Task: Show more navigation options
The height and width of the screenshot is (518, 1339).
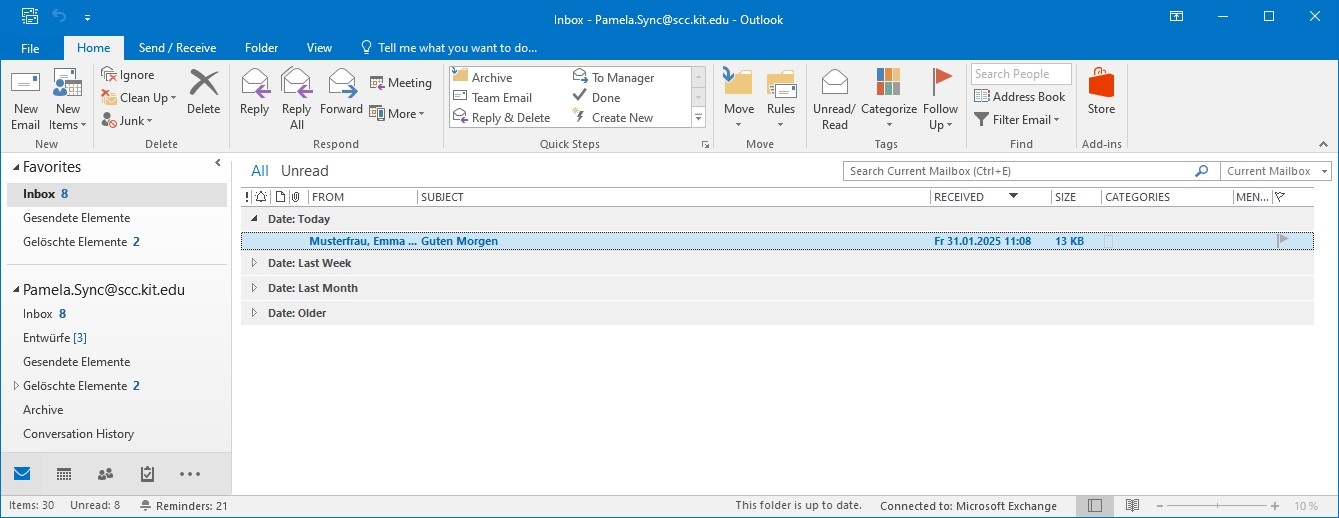Action: 190,474
